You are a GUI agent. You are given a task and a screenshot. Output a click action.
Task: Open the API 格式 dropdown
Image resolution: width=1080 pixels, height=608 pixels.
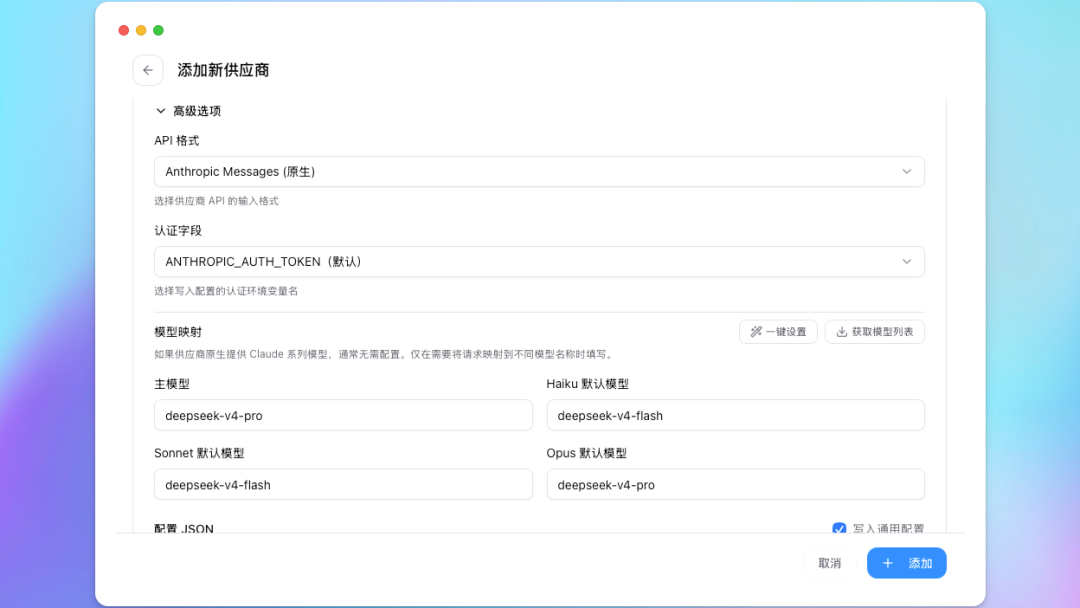click(x=539, y=172)
